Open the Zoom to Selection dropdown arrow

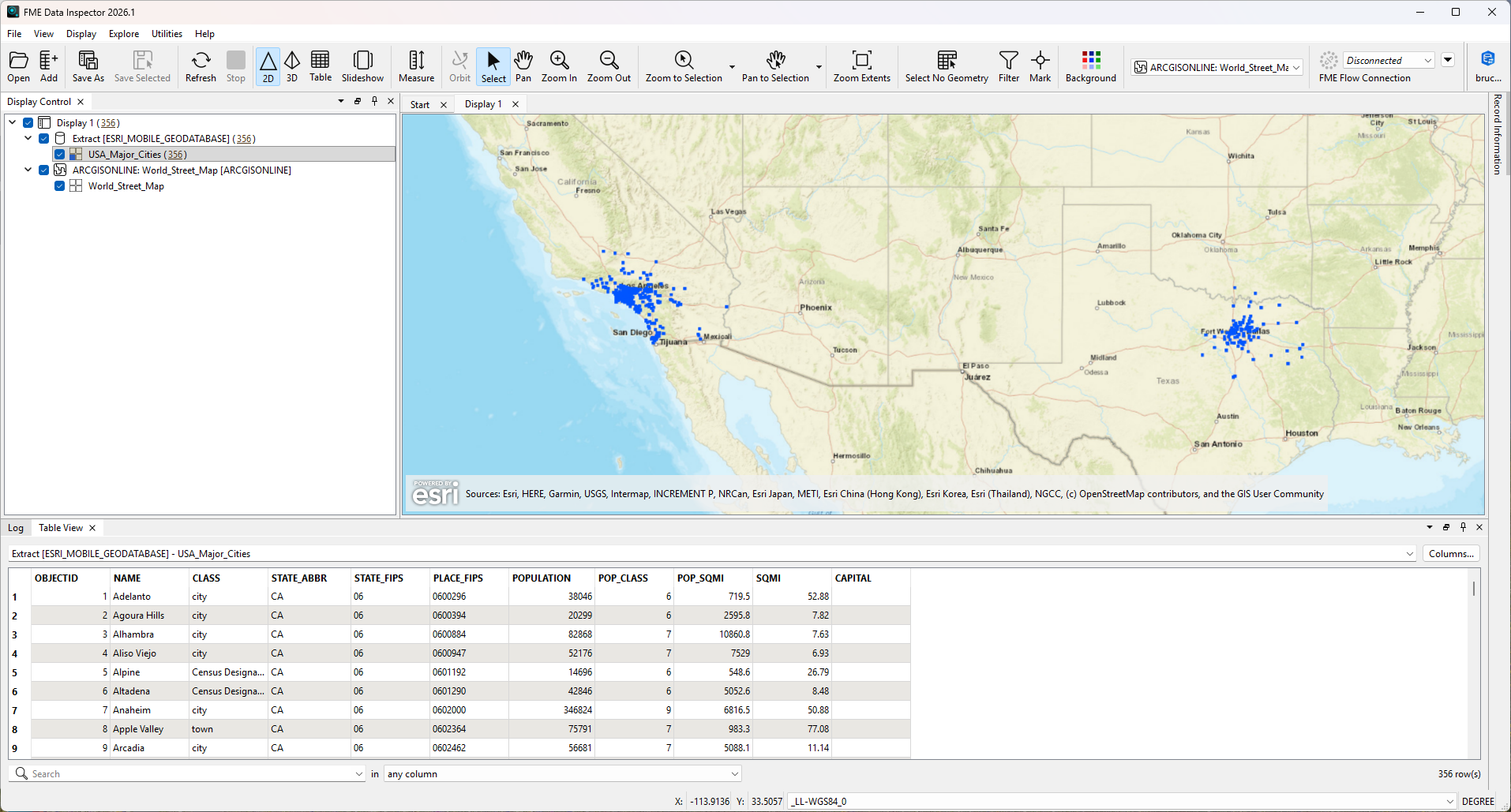click(732, 67)
